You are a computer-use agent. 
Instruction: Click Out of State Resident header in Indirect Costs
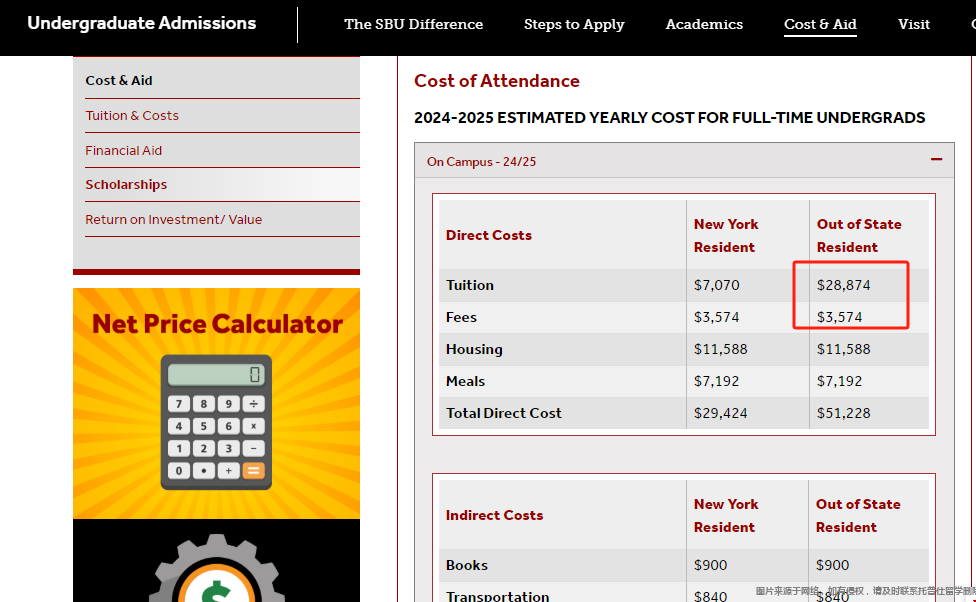tap(858, 515)
